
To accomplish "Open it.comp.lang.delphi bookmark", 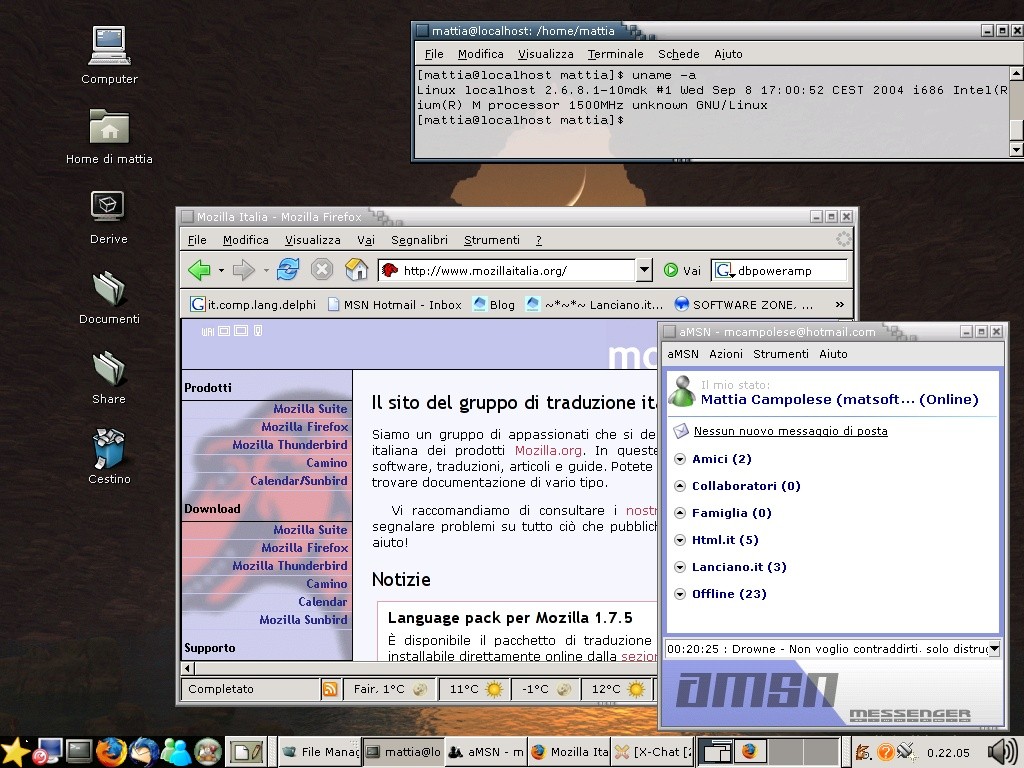I will pos(253,304).
